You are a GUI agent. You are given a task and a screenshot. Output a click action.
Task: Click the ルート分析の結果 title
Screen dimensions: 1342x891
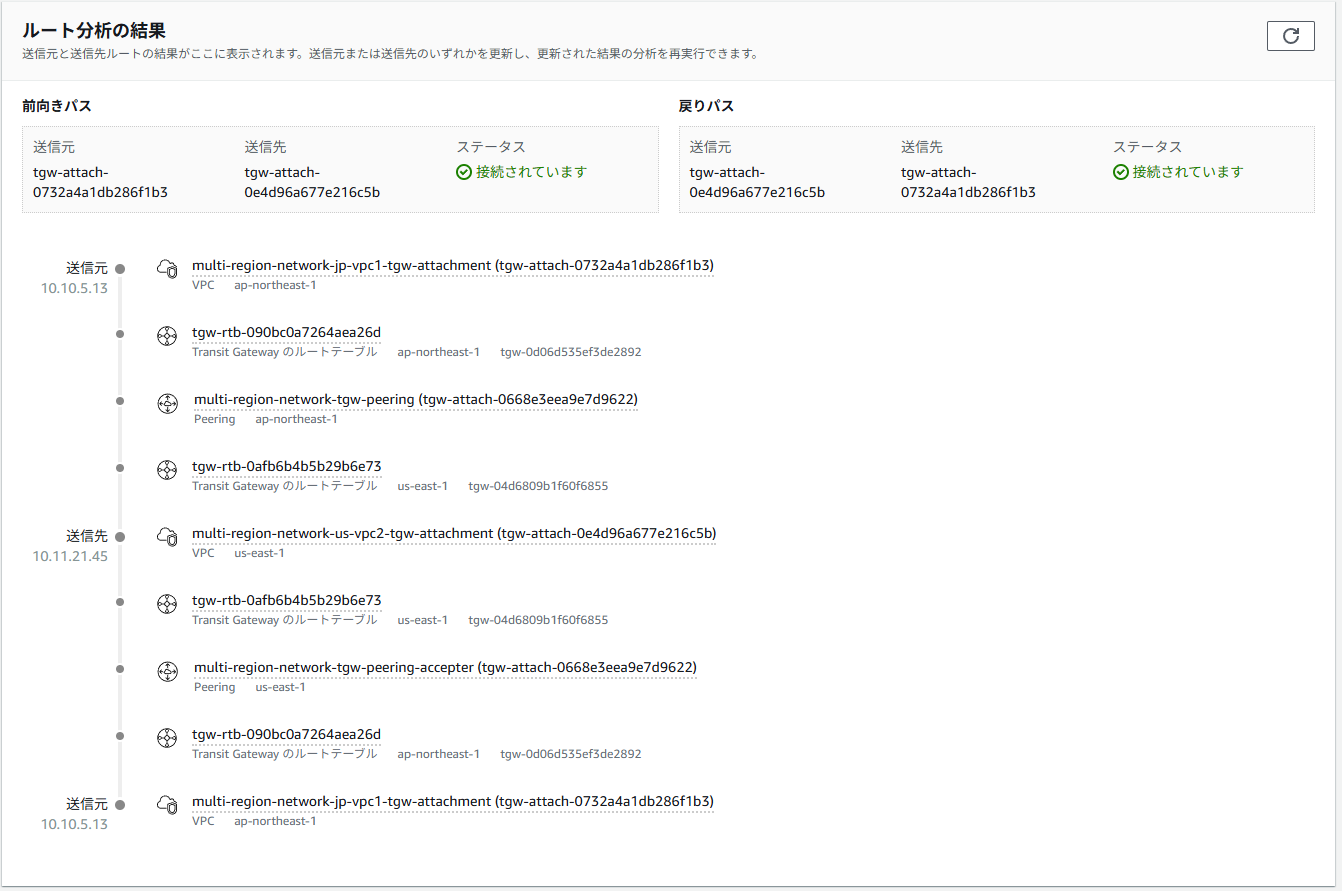point(94,31)
